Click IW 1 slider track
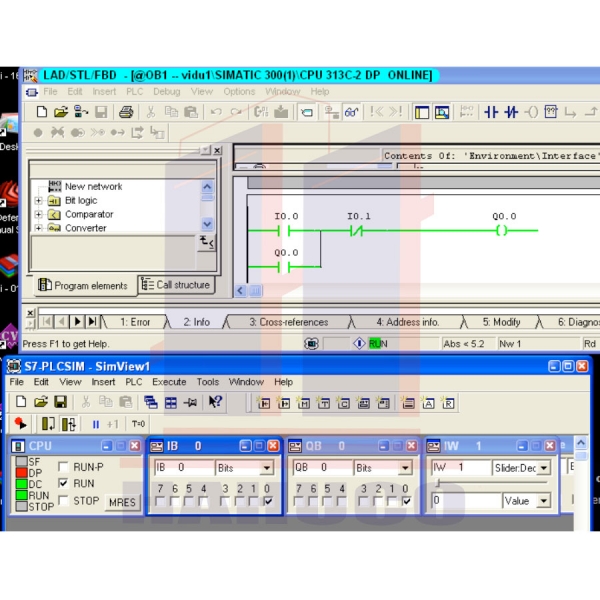 tap(491, 483)
